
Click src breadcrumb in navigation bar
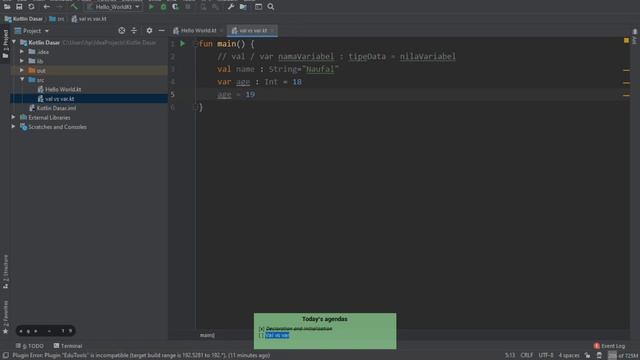click(x=57, y=19)
